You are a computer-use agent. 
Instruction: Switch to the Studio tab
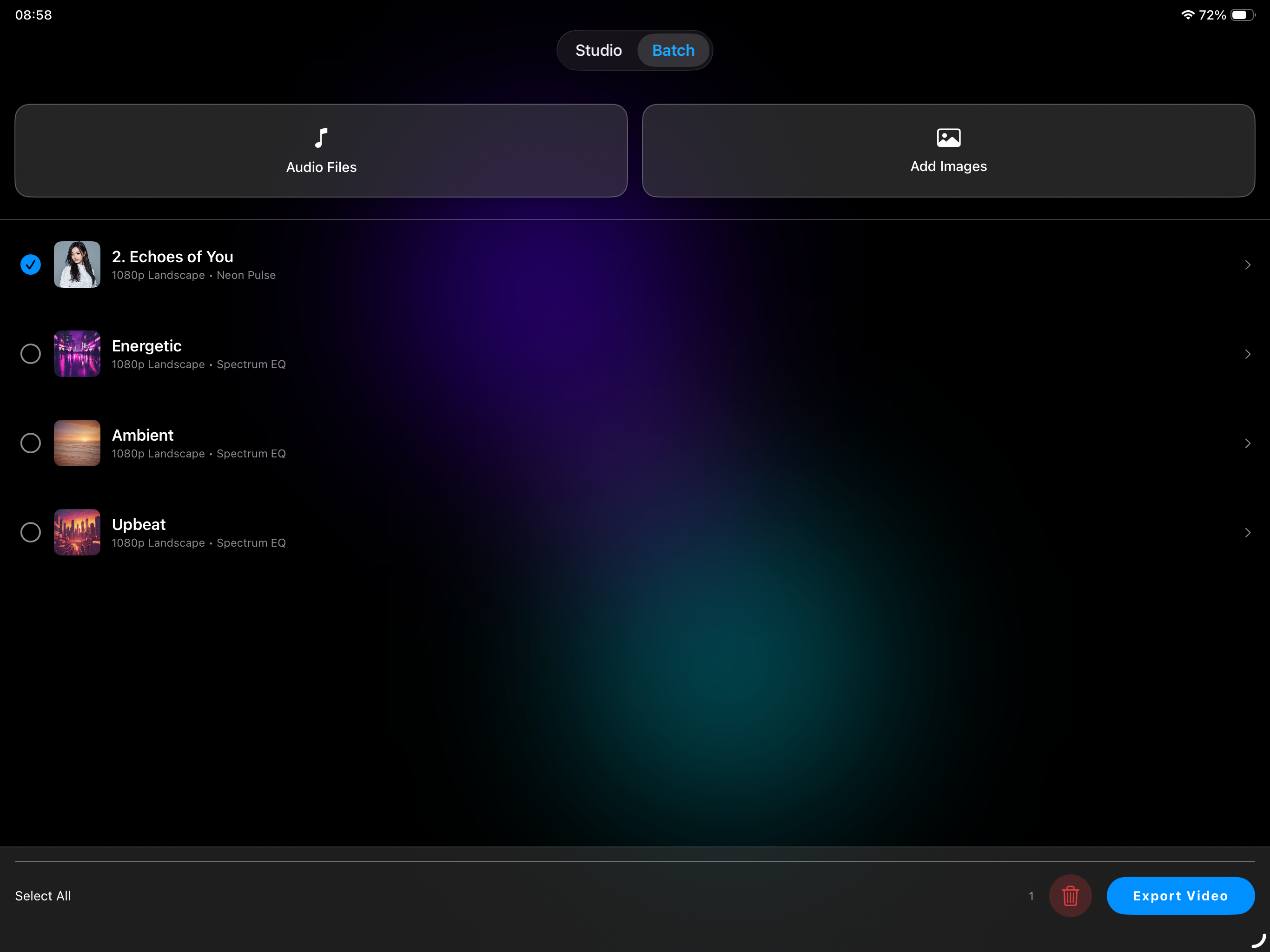pyautogui.click(x=598, y=51)
